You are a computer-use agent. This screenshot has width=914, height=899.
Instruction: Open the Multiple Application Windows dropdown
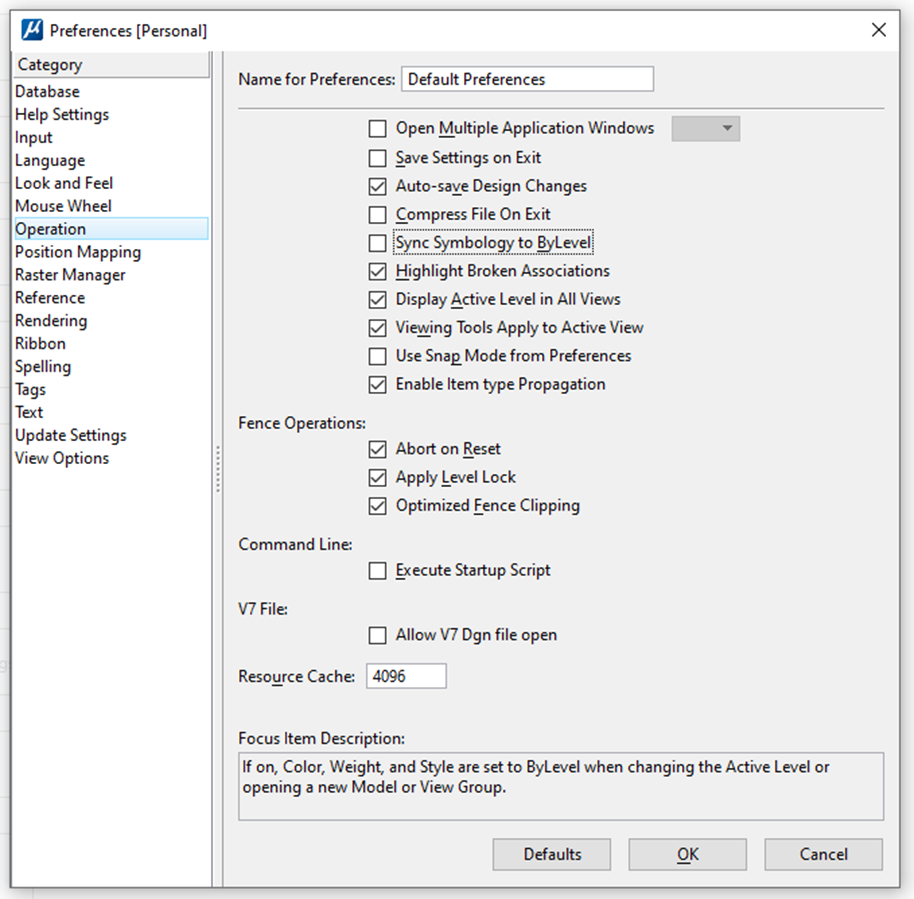point(705,128)
